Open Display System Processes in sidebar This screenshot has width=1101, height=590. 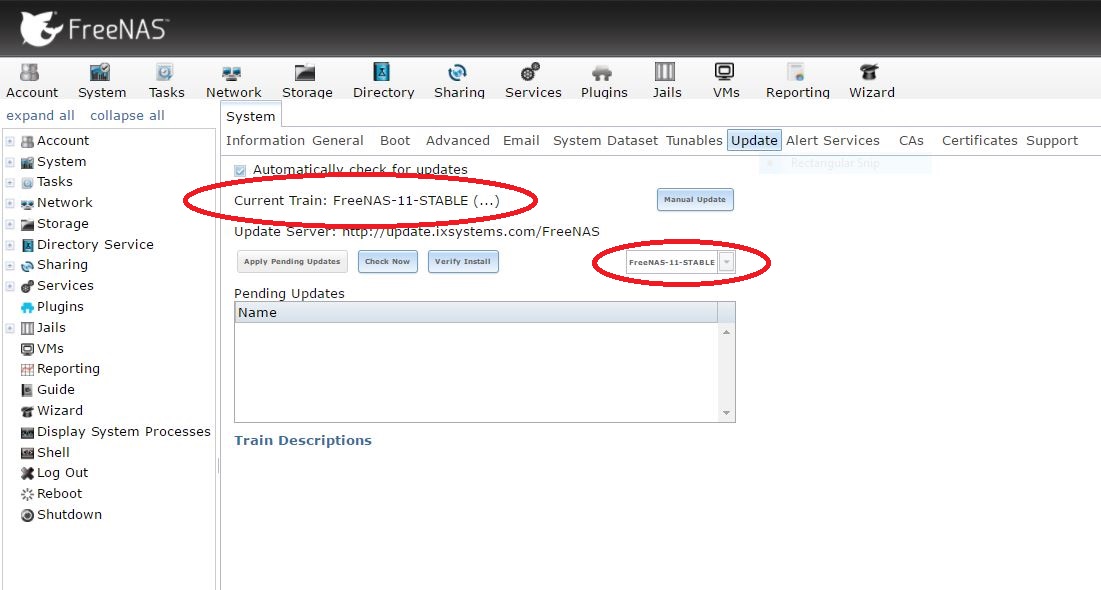tap(123, 432)
